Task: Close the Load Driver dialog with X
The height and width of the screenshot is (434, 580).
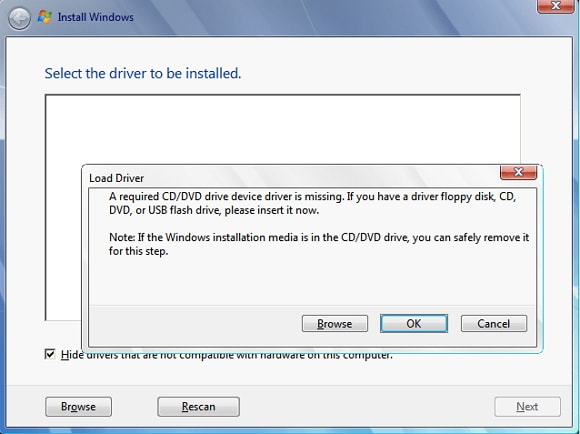Action: [x=518, y=172]
